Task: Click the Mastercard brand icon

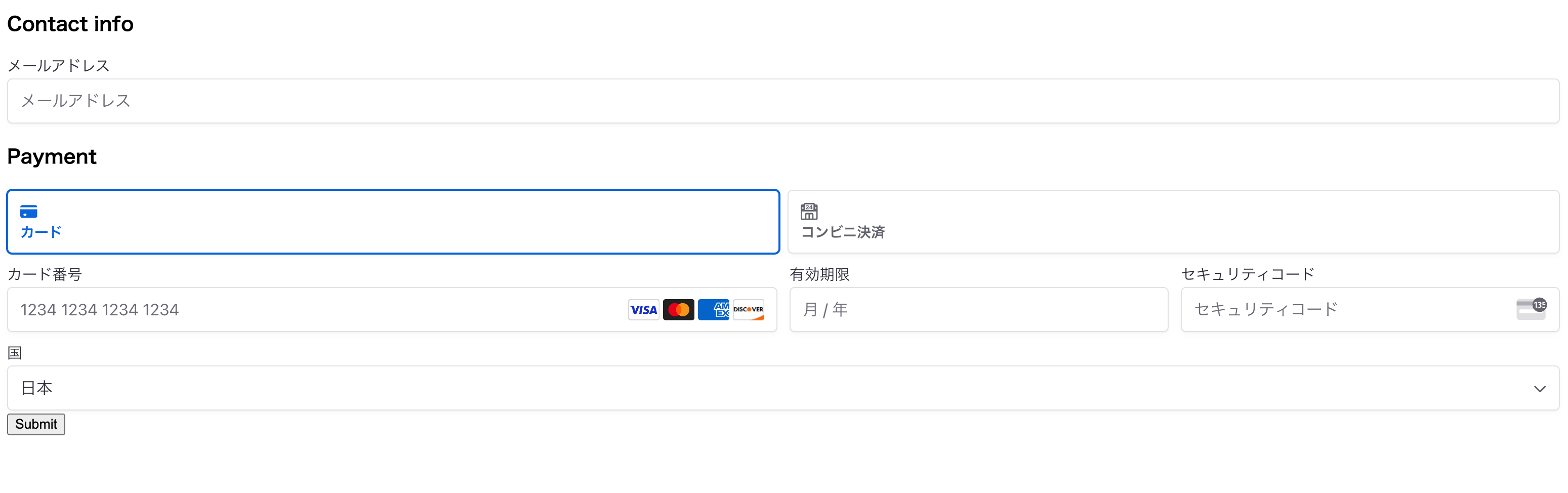Action: coord(679,309)
